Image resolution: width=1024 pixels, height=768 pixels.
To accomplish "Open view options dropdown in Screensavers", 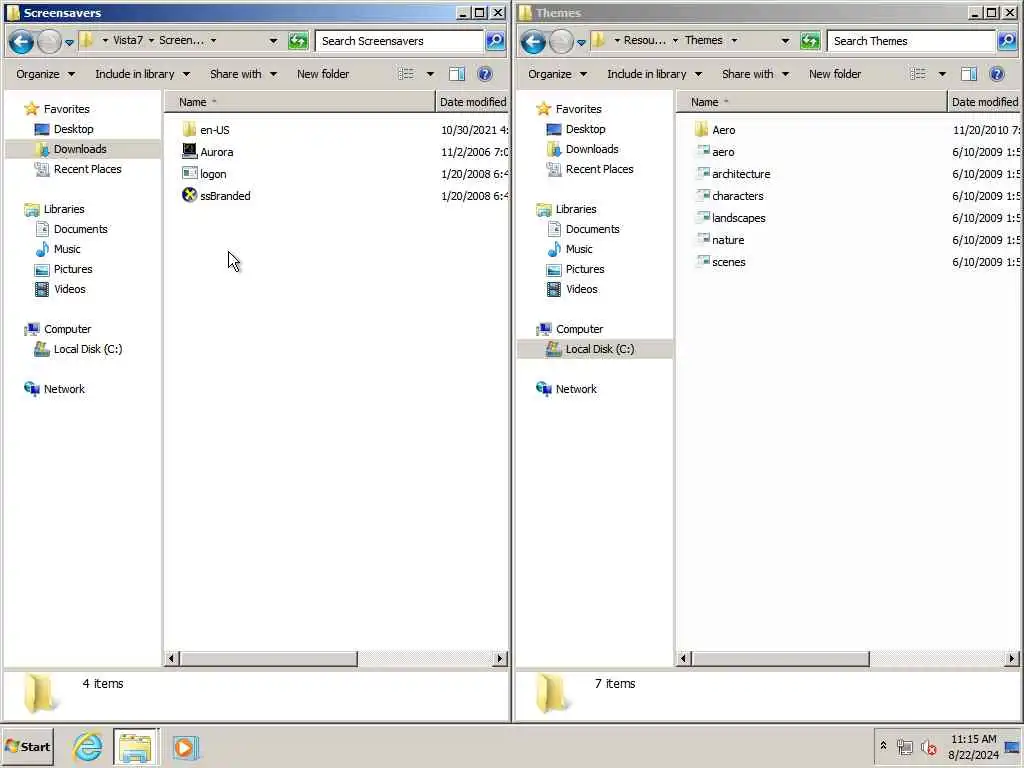I will (x=430, y=74).
